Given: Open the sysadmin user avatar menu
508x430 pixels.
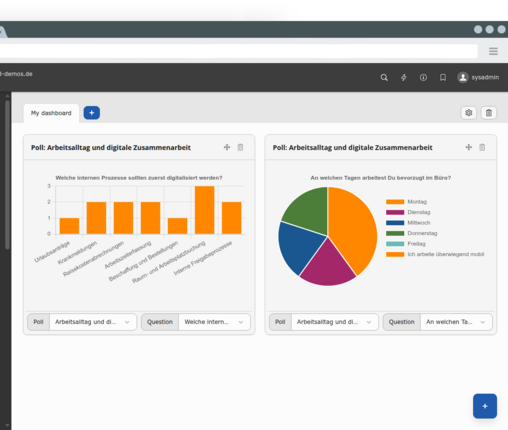Looking at the screenshot, I should (x=478, y=77).
